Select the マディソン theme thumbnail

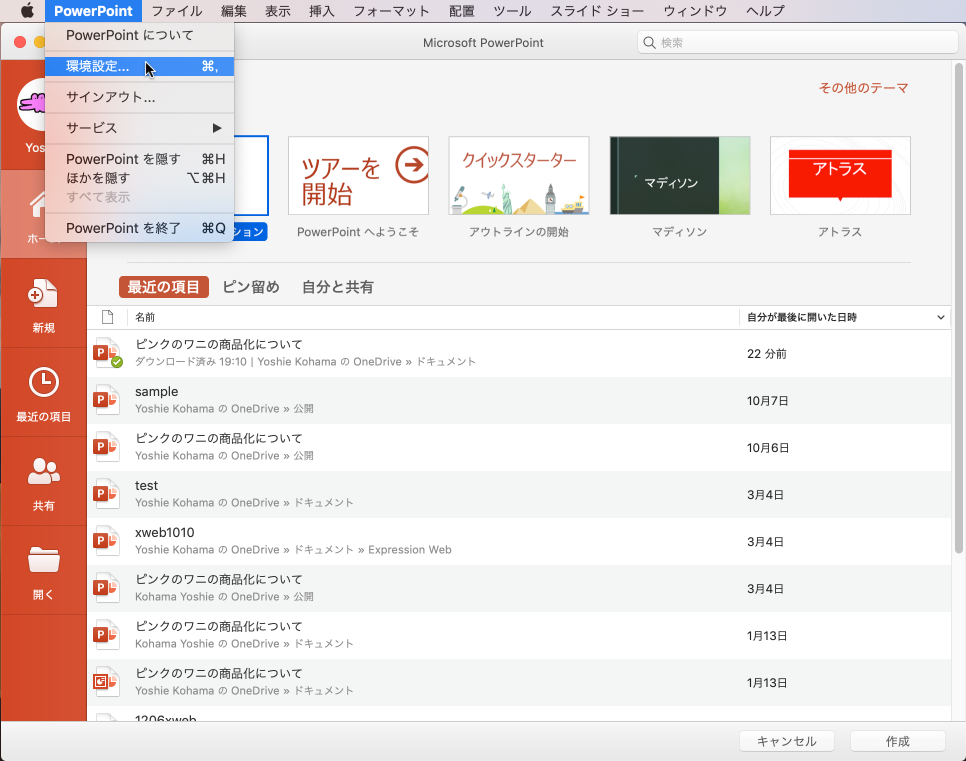[680, 176]
